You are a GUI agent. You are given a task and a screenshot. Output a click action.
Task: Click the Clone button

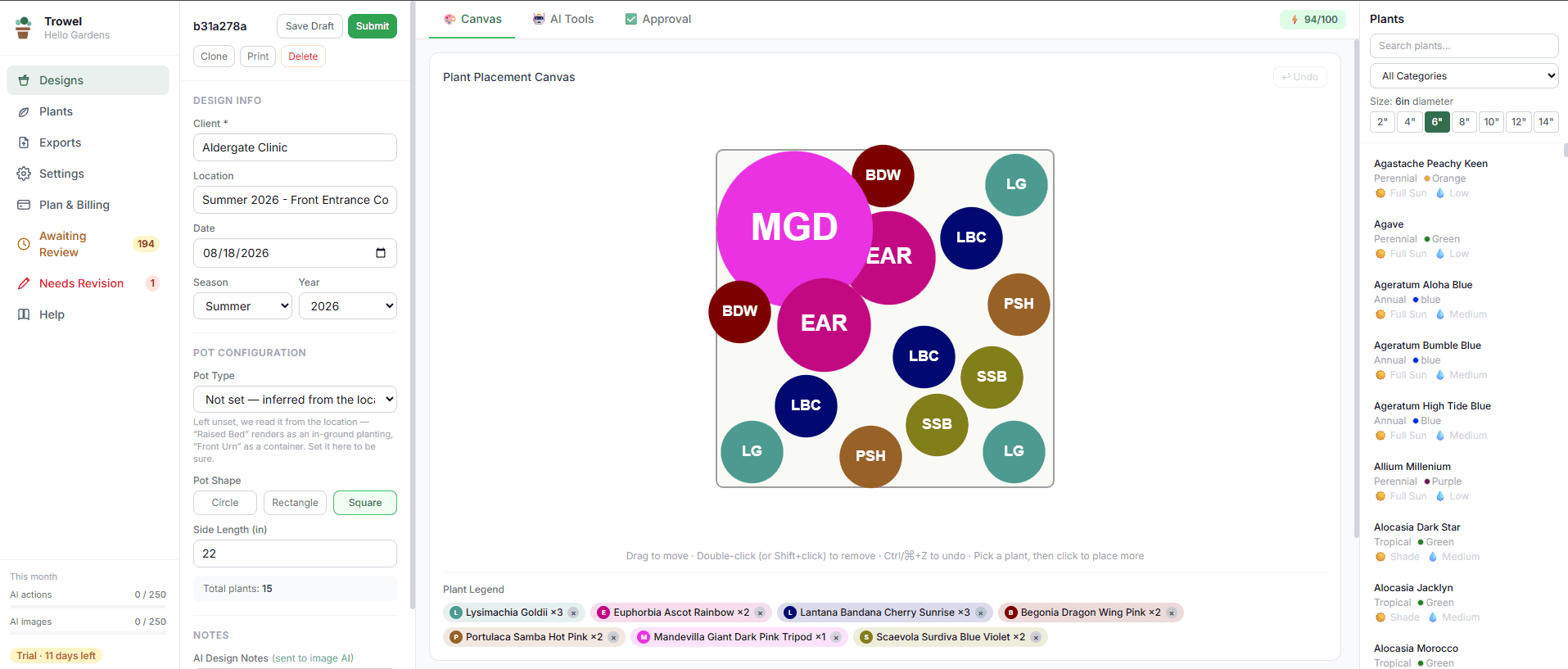pyautogui.click(x=214, y=57)
